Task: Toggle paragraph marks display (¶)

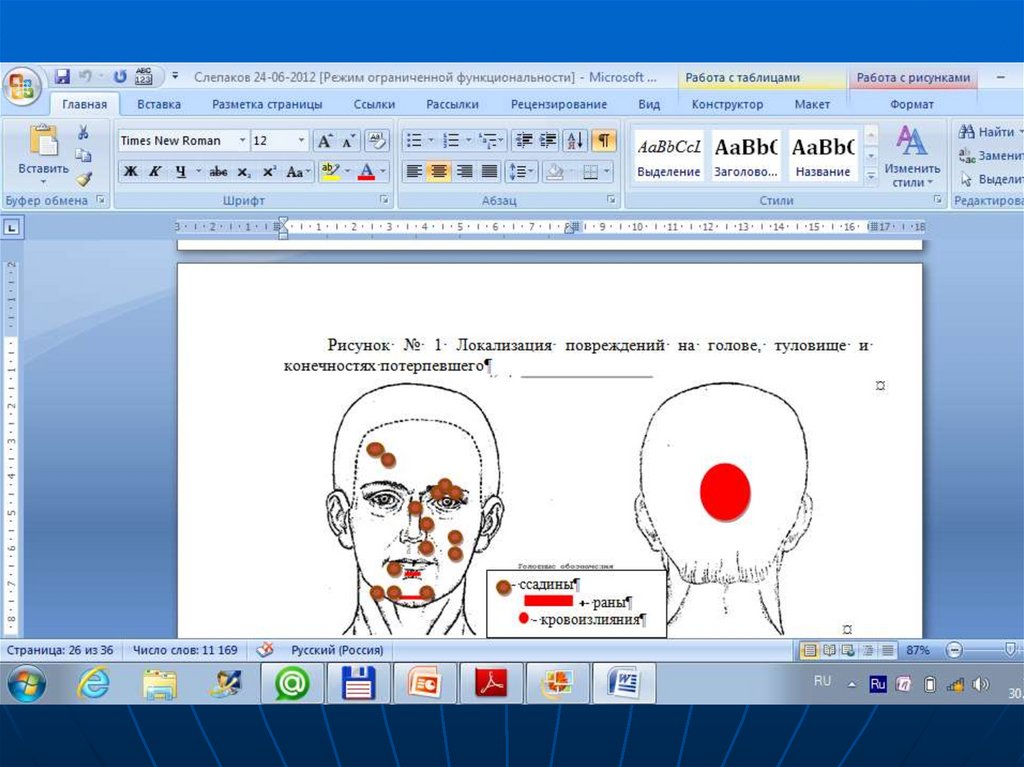Action: coord(604,141)
